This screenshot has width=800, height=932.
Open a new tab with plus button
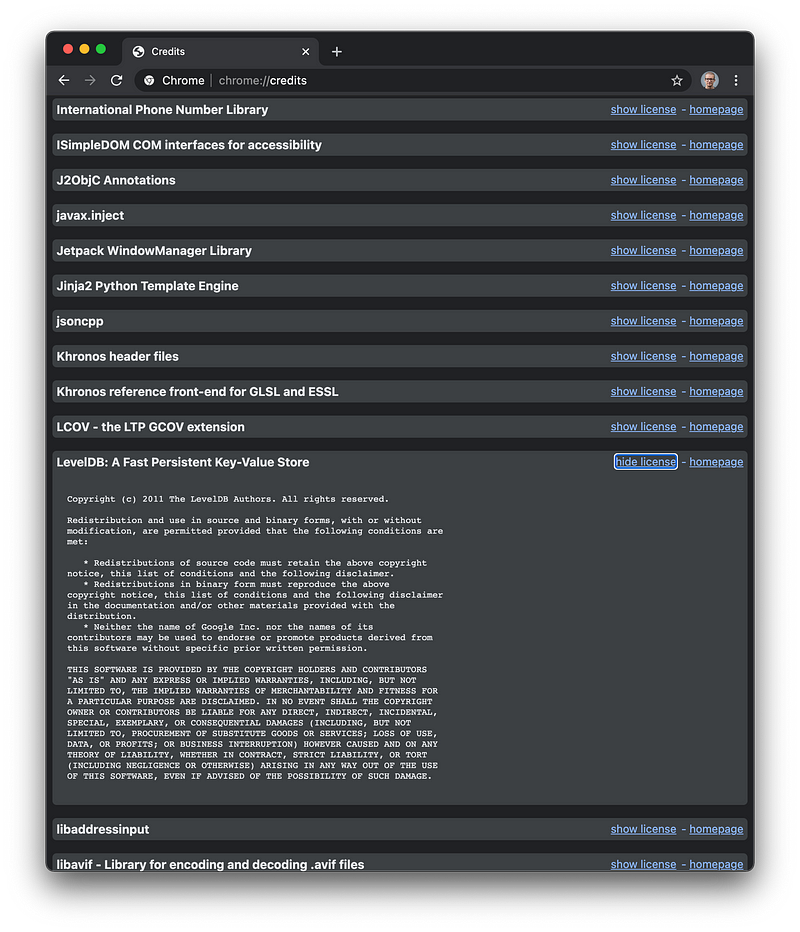(336, 52)
